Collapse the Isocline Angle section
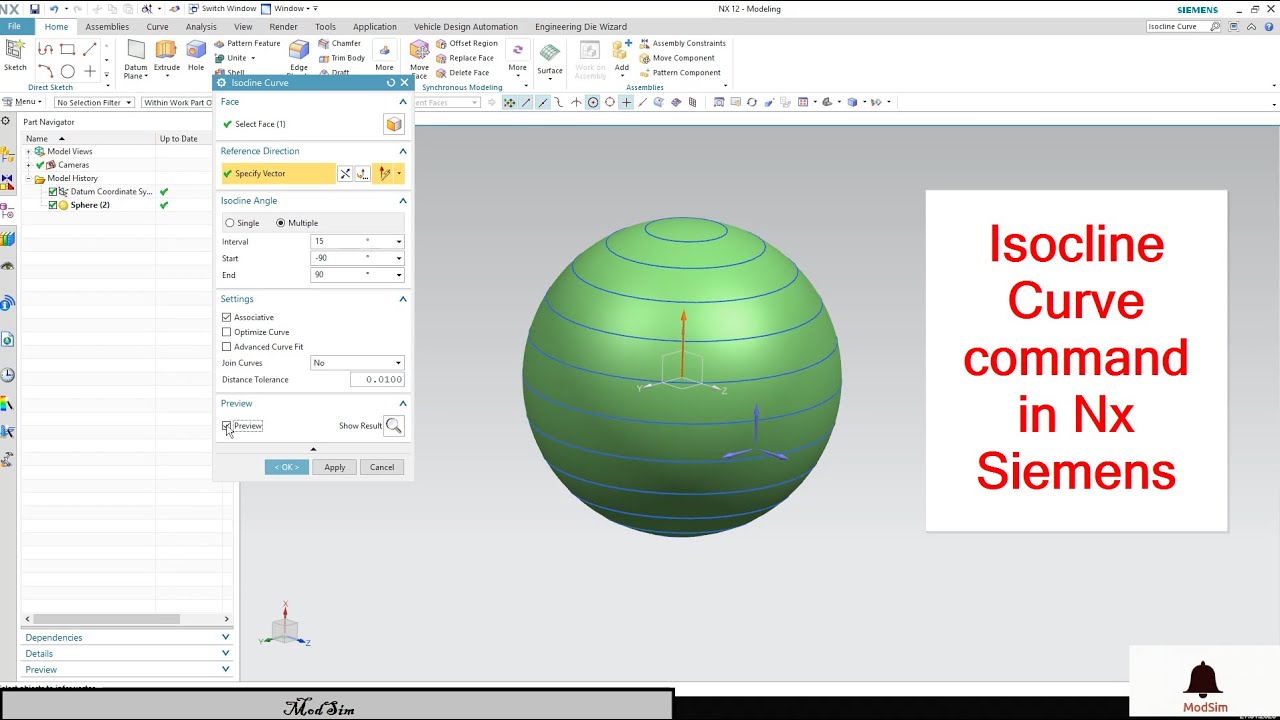Image resolution: width=1280 pixels, height=720 pixels. (x=403, y=201)
